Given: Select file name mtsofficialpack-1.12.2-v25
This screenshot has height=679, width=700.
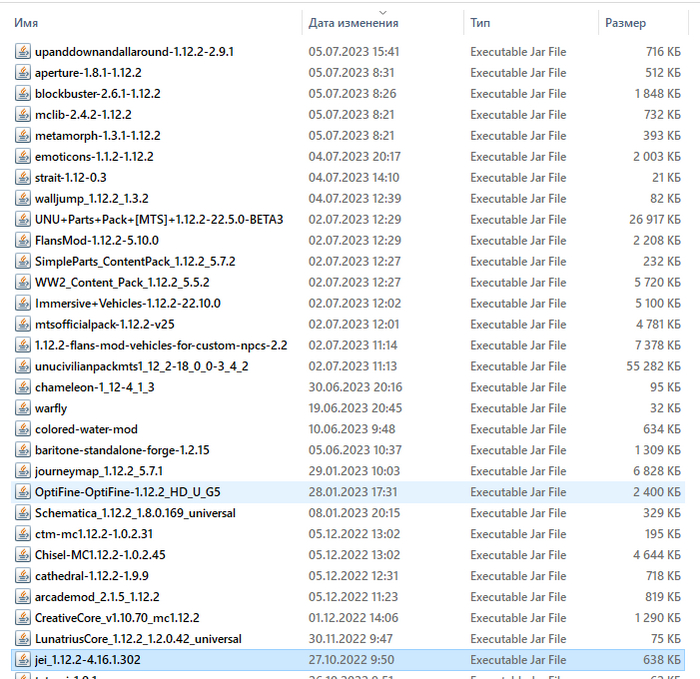Looking at the screenshot, I should click(x=104, y=325).
